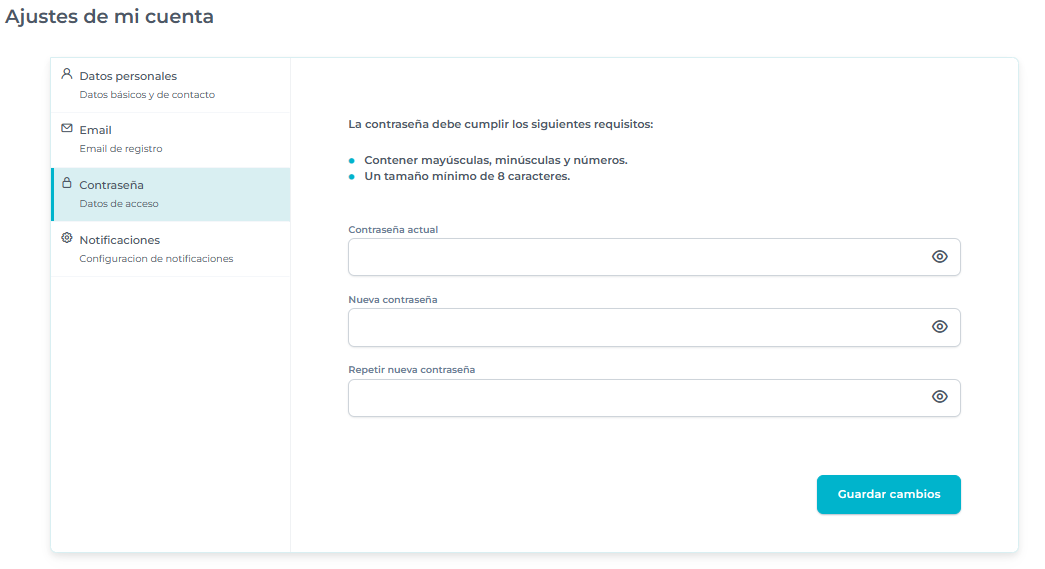Go to the Notificaciones section
Image resolution: width=1045 pixels, height=569 pixels.
click(x=119, y=240)
